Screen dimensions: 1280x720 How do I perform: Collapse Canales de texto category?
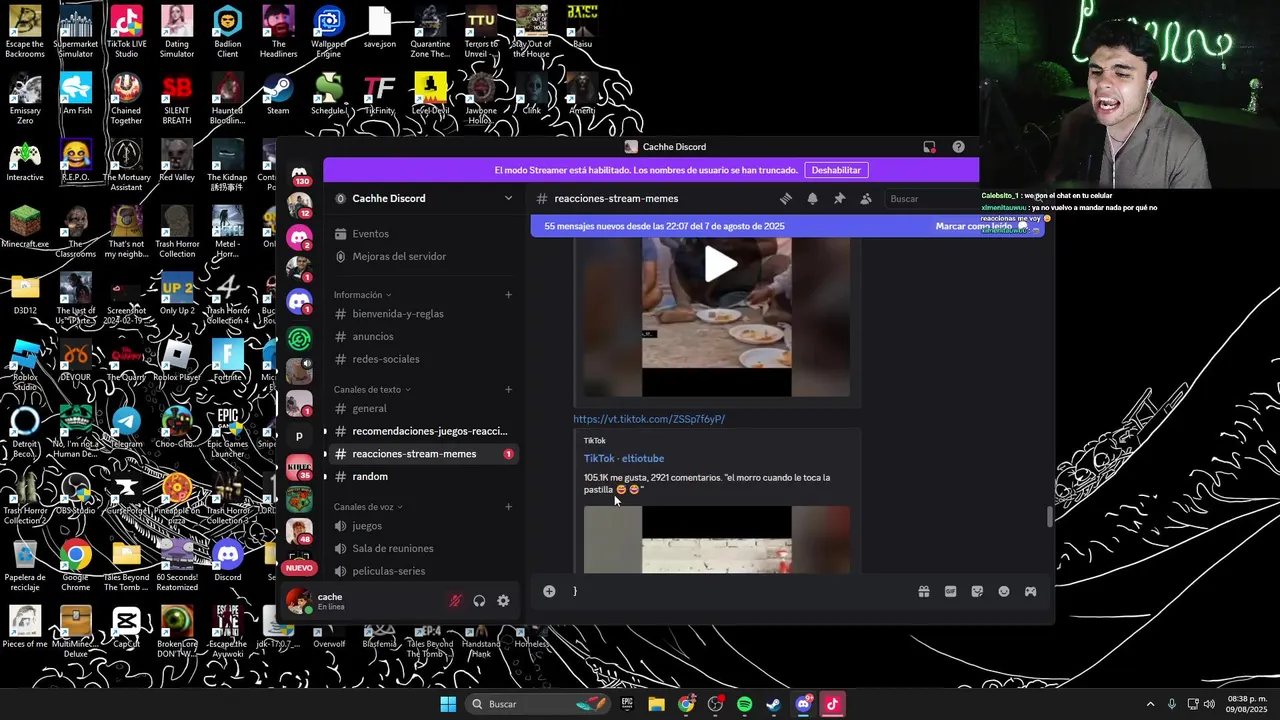point(372,390)
